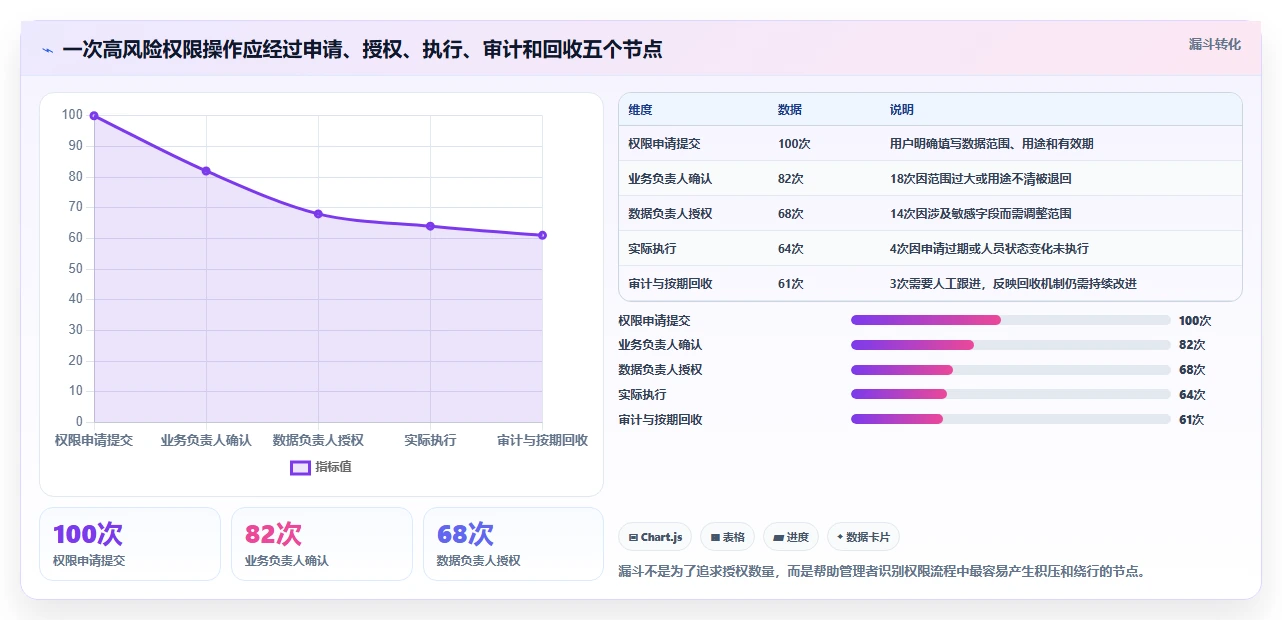
Task: Select the page title about 五个节点
Action: tap(362, 49)
